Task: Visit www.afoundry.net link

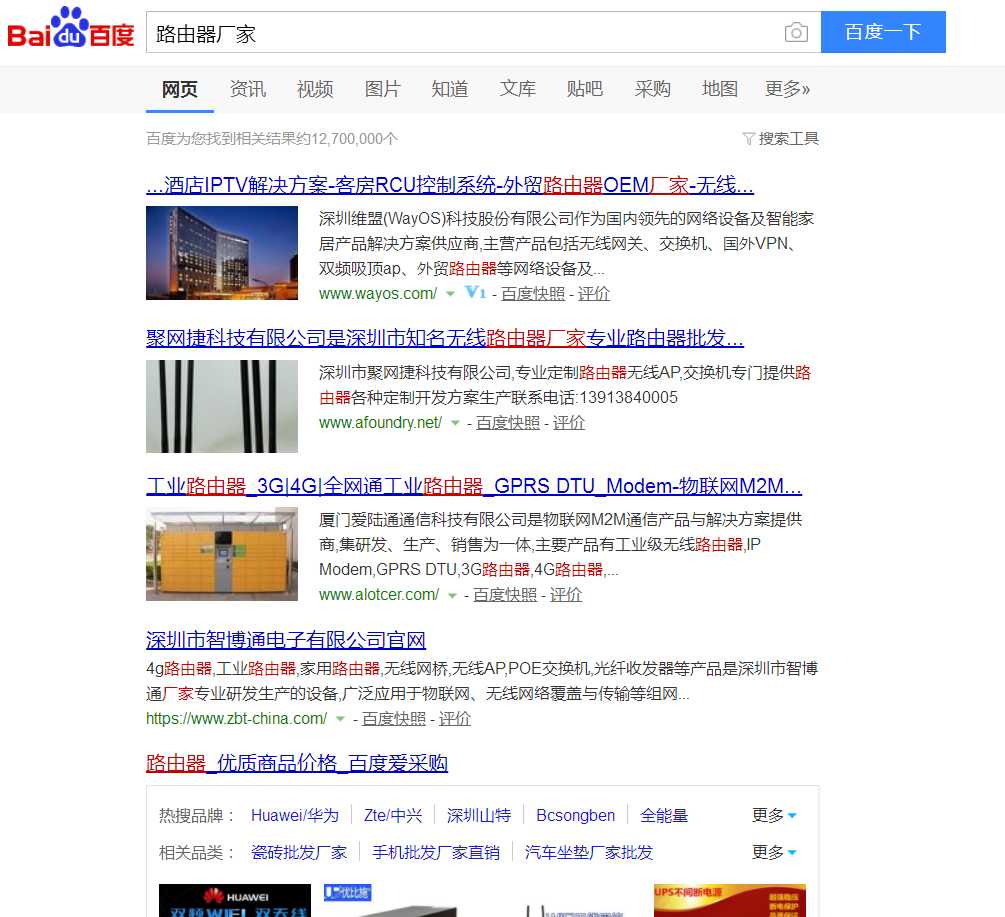Action: (380, 423)
